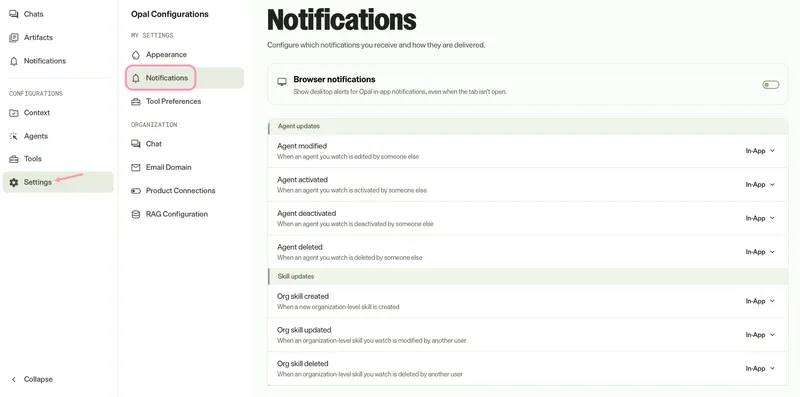Open the Agent modified In-App dropdown
Viewport: 800px width, 397px height.
pos(760,151)
